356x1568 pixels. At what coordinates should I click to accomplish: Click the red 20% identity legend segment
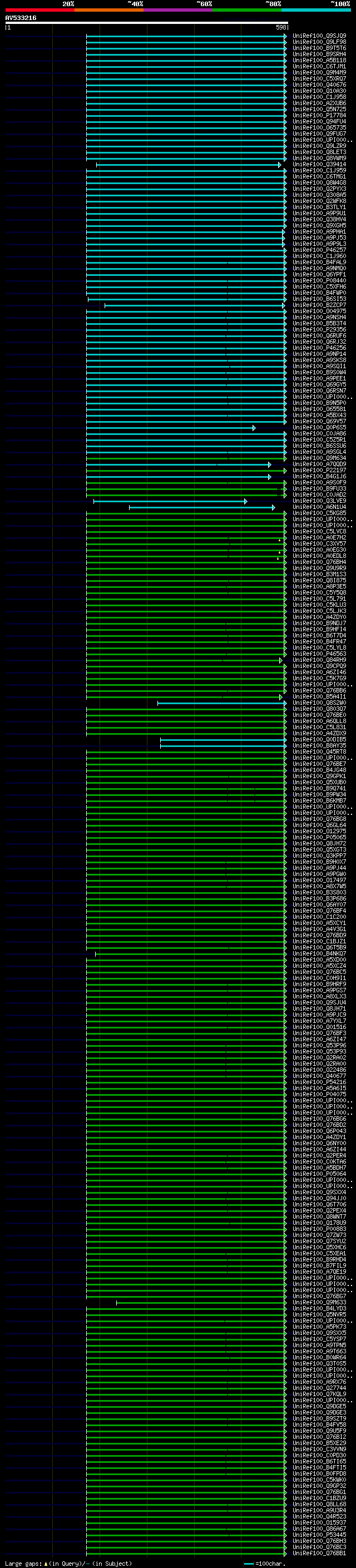[x=39, y=10]
